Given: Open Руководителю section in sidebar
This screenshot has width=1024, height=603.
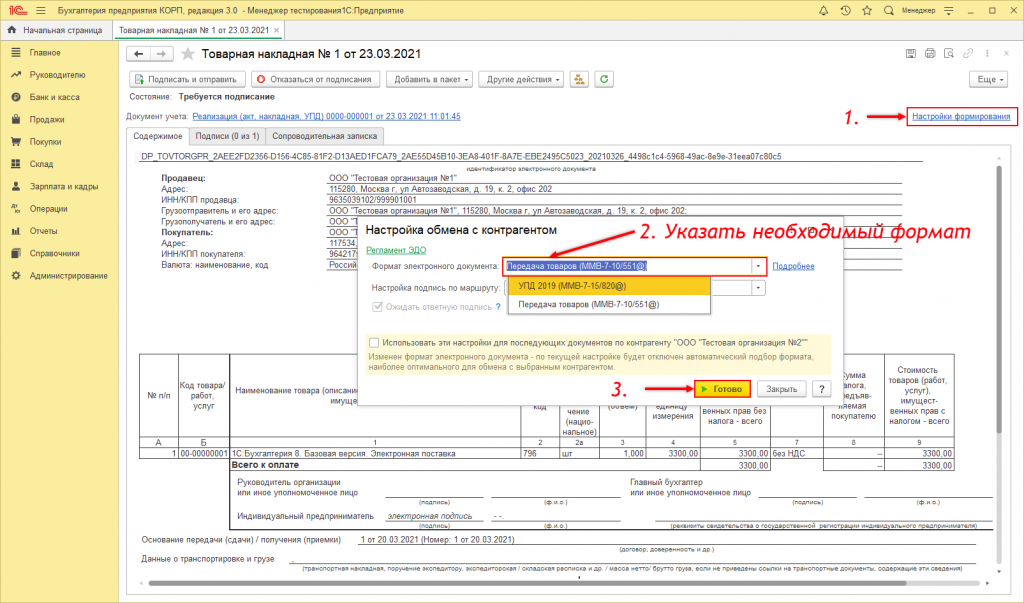Looking at the screenshot, I should coord(57,74).
